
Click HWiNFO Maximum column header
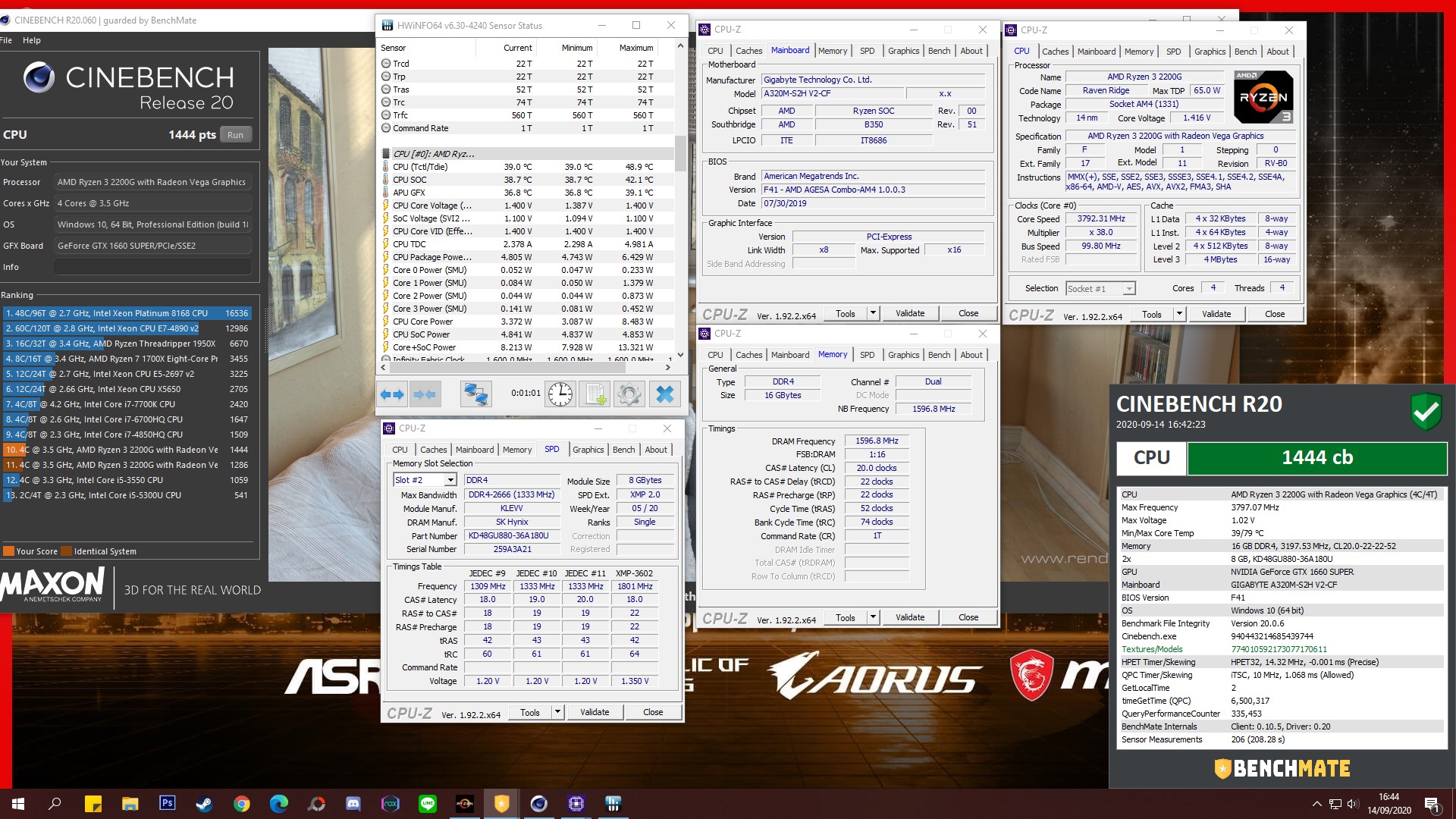(636, 48)
